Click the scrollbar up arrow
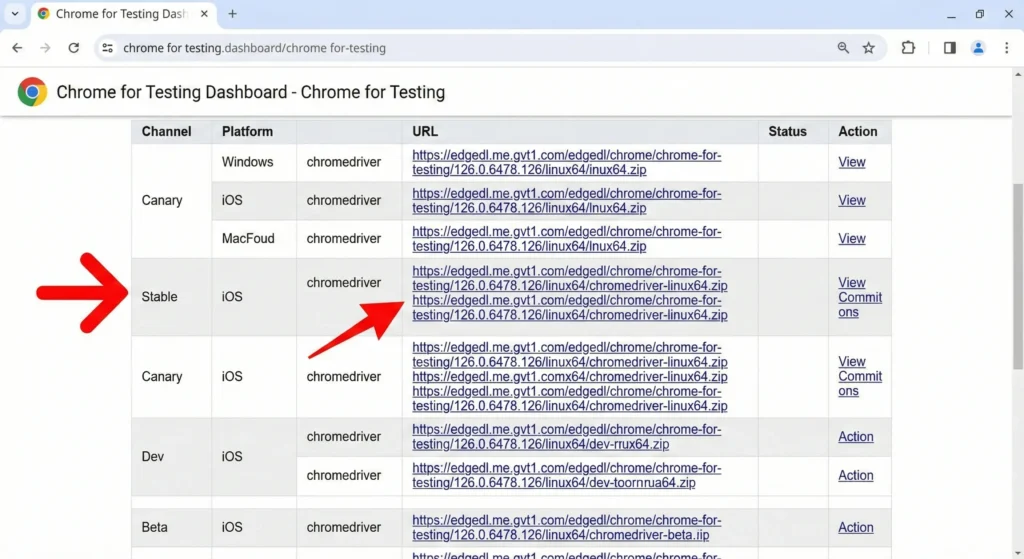This screenshot has height=559, width=1024. (1017, 74)
